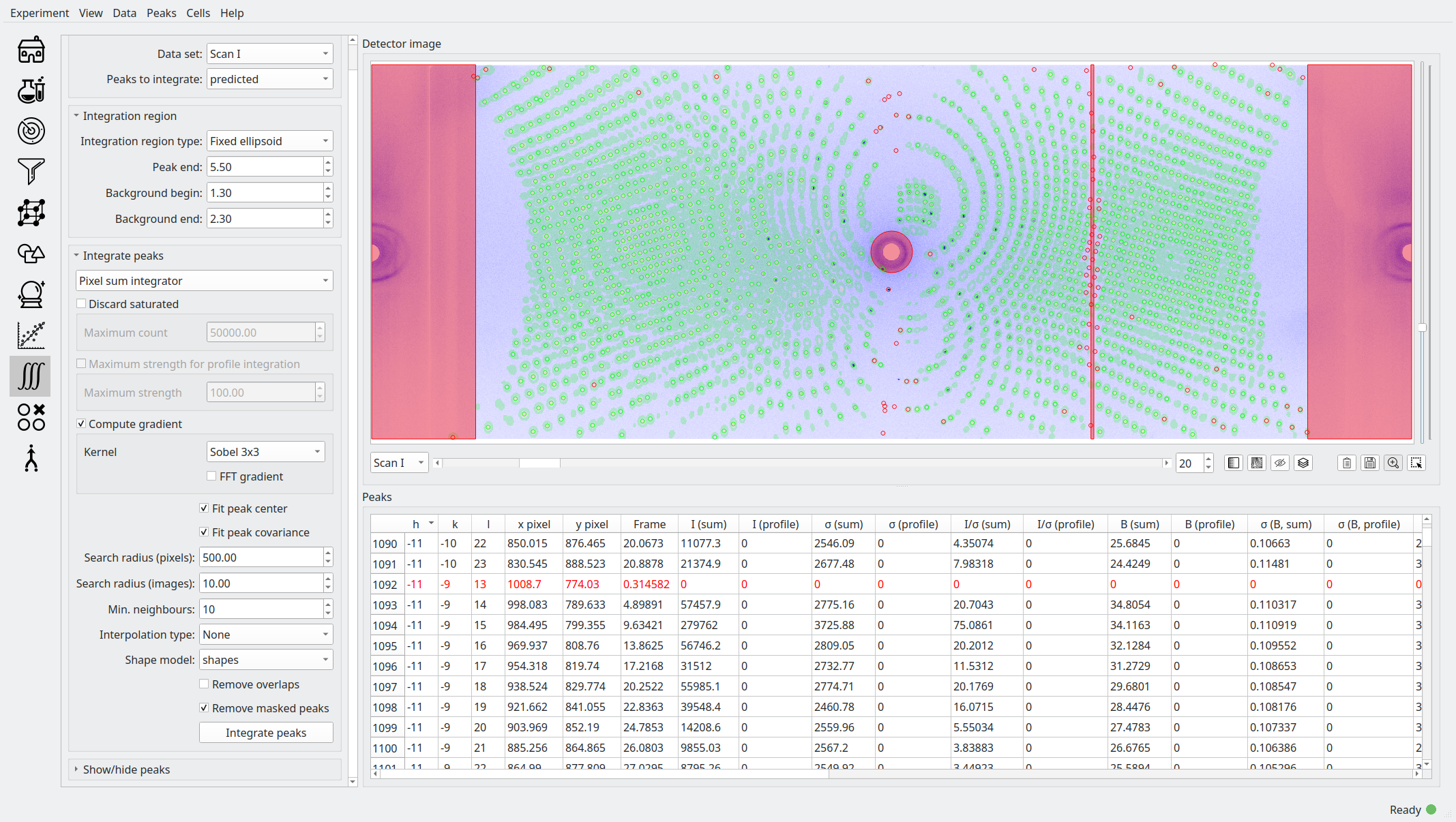Image resolution: width=1456 pixels, height=822 pixels.
Task: Open the Peaks menu
Action: click(161, 13)
